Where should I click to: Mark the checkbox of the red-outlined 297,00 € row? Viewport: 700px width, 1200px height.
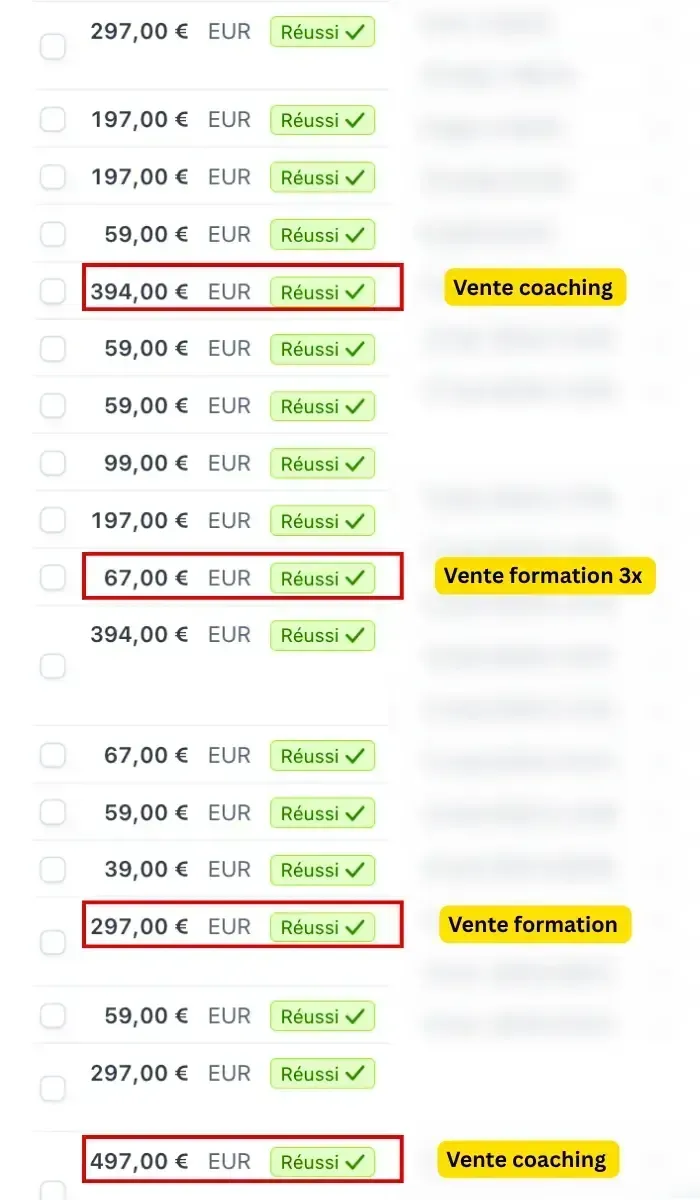(52, 942)
